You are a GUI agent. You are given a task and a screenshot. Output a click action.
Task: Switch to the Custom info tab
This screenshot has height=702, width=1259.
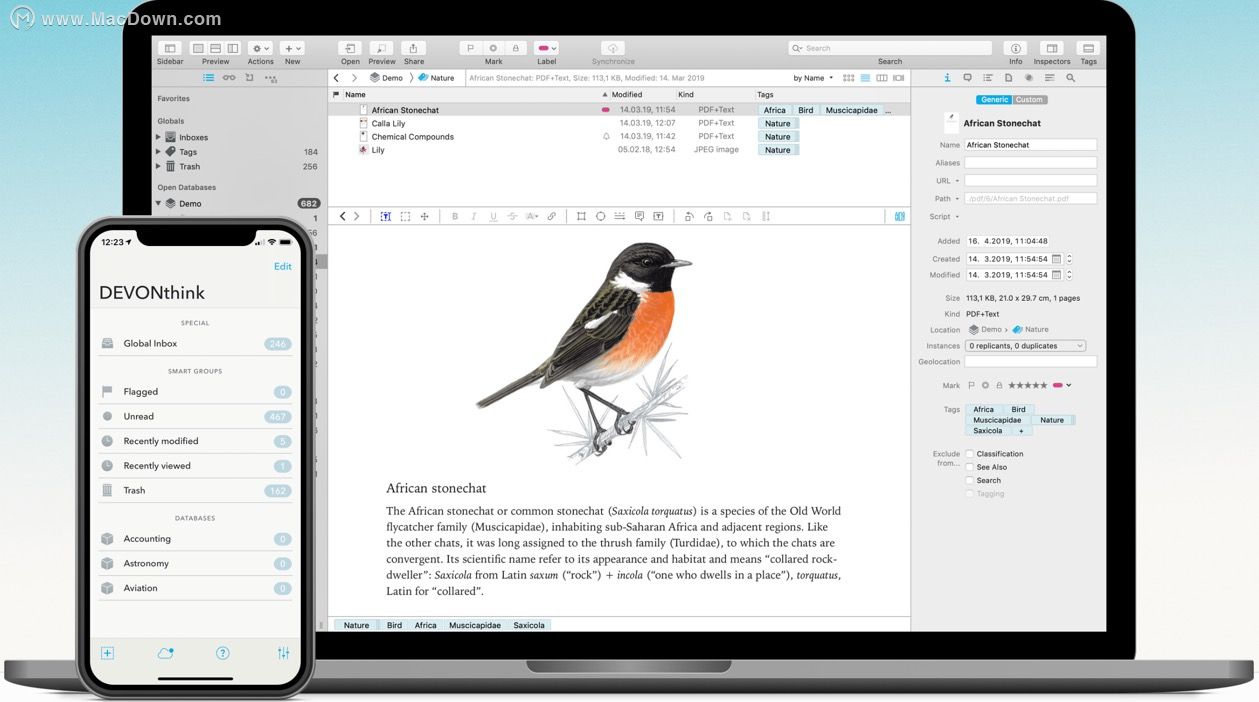click(1029, 99)
